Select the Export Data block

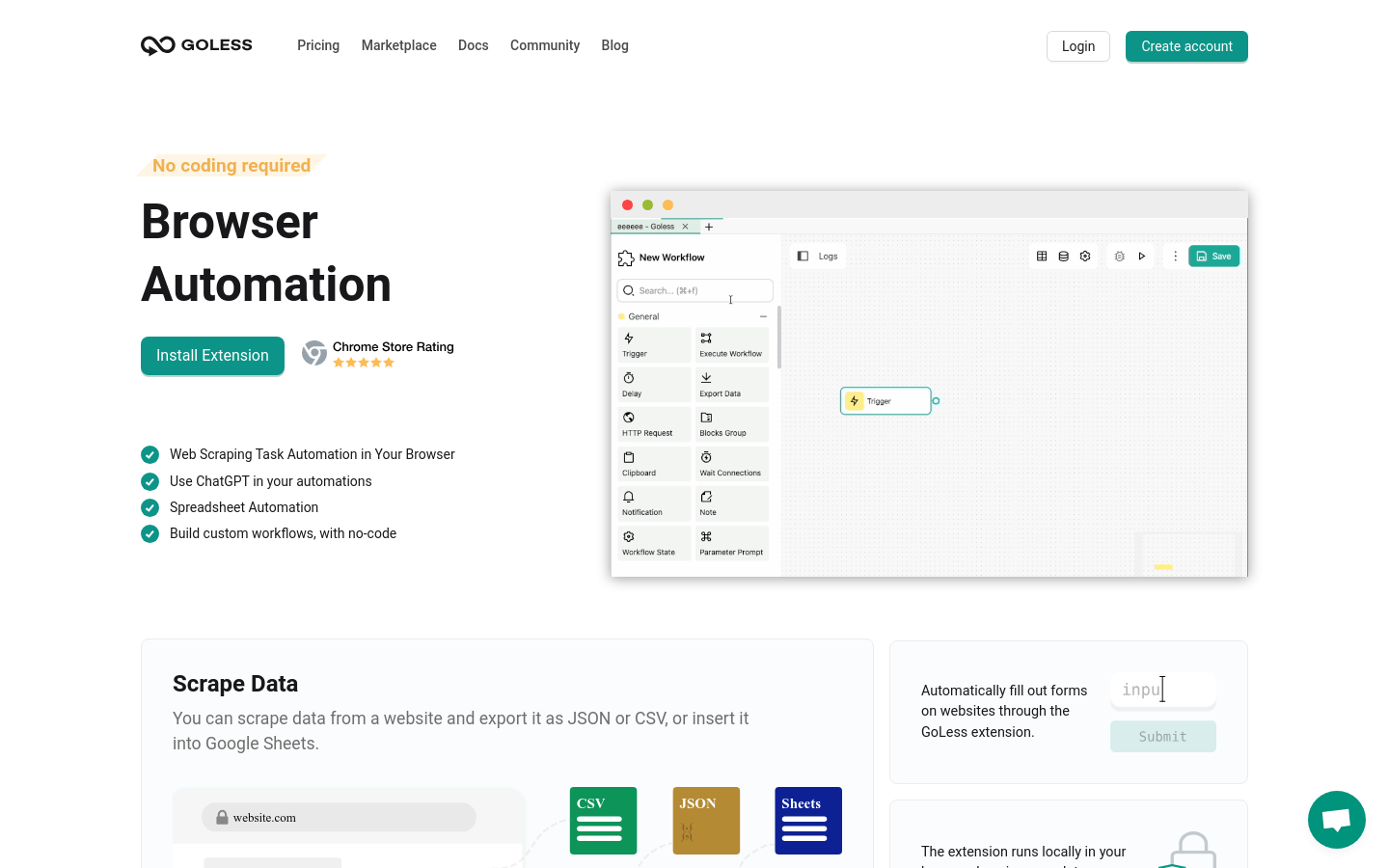(x=731, y=385)
